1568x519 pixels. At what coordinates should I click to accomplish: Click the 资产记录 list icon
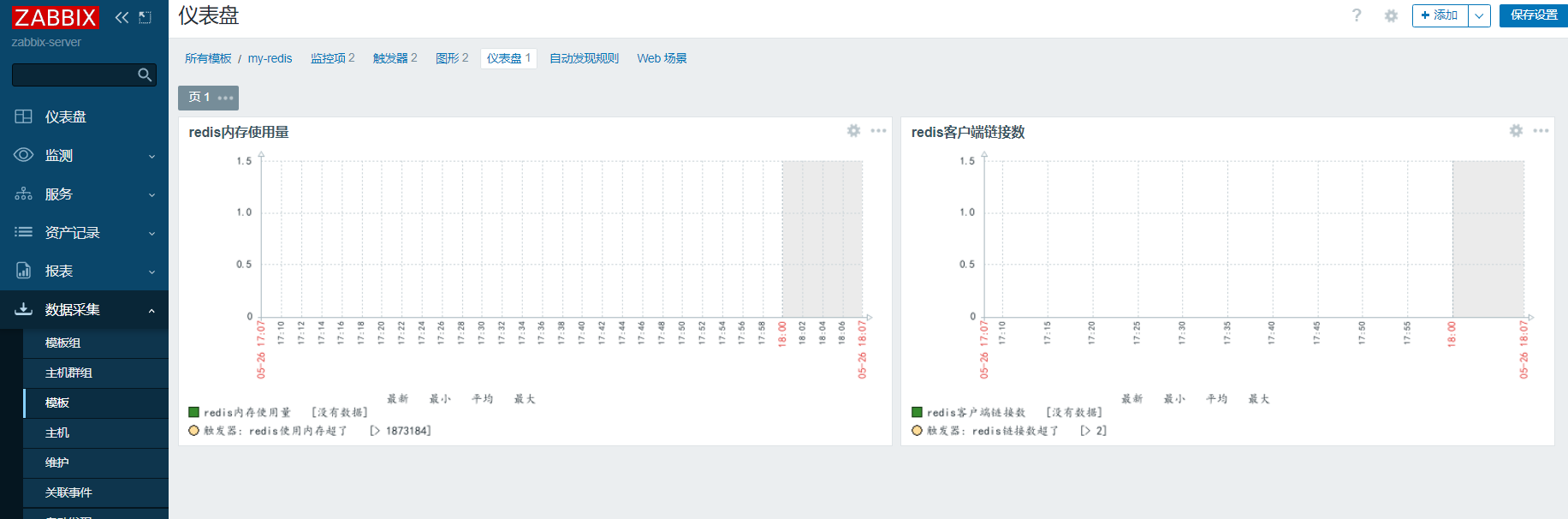coord(23,232)
